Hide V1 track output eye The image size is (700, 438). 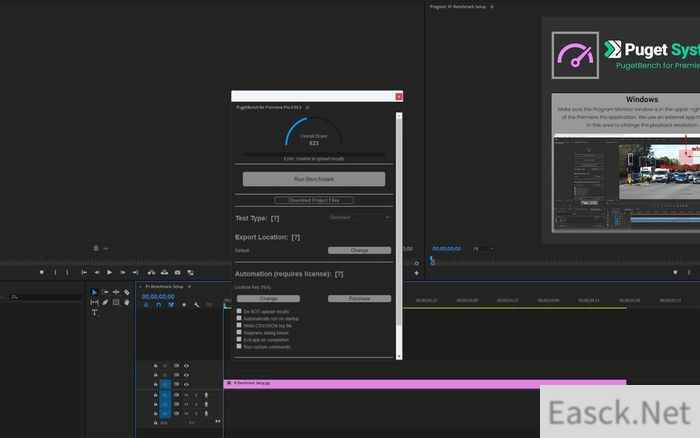coord(186,384)
